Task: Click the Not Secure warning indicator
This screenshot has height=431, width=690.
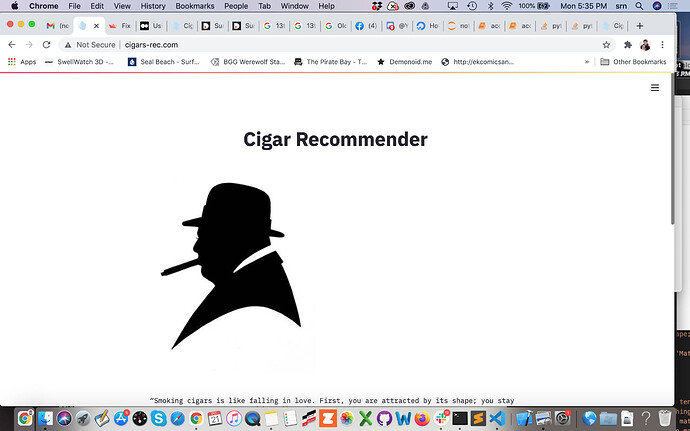Action: 90,44
